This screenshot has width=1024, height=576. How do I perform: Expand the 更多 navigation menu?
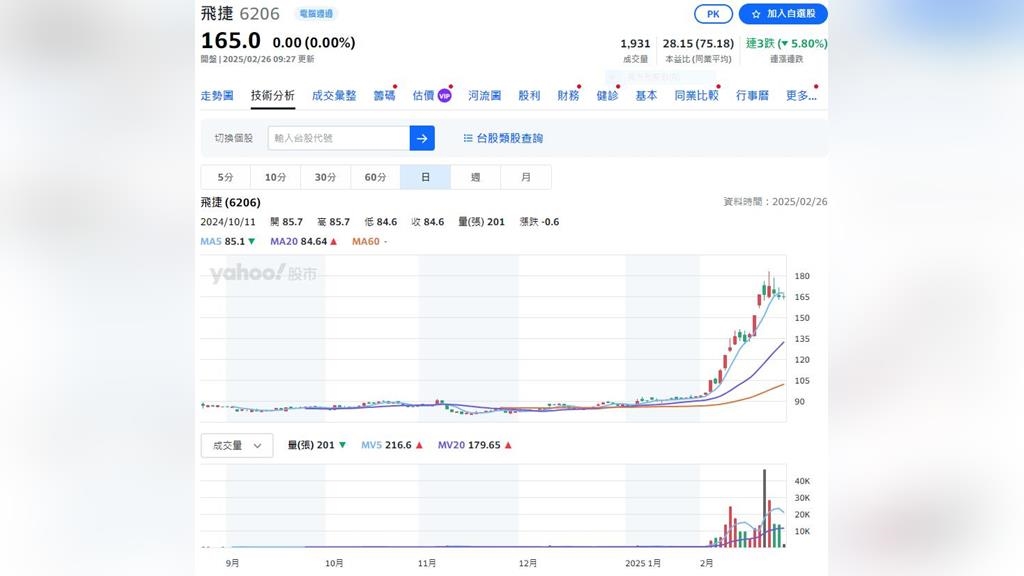pos(800,95)
